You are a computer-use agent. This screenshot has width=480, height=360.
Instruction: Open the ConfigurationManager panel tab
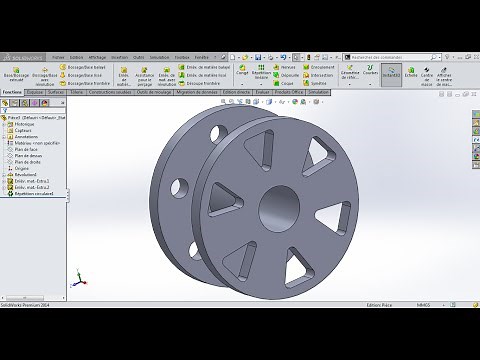tap(25, 103)
